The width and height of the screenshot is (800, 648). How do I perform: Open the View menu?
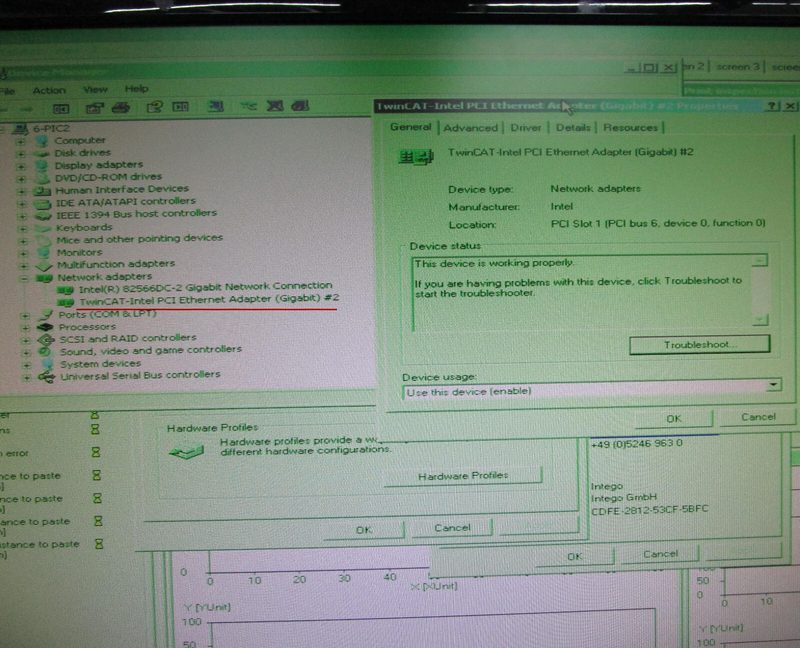[95, 90]
